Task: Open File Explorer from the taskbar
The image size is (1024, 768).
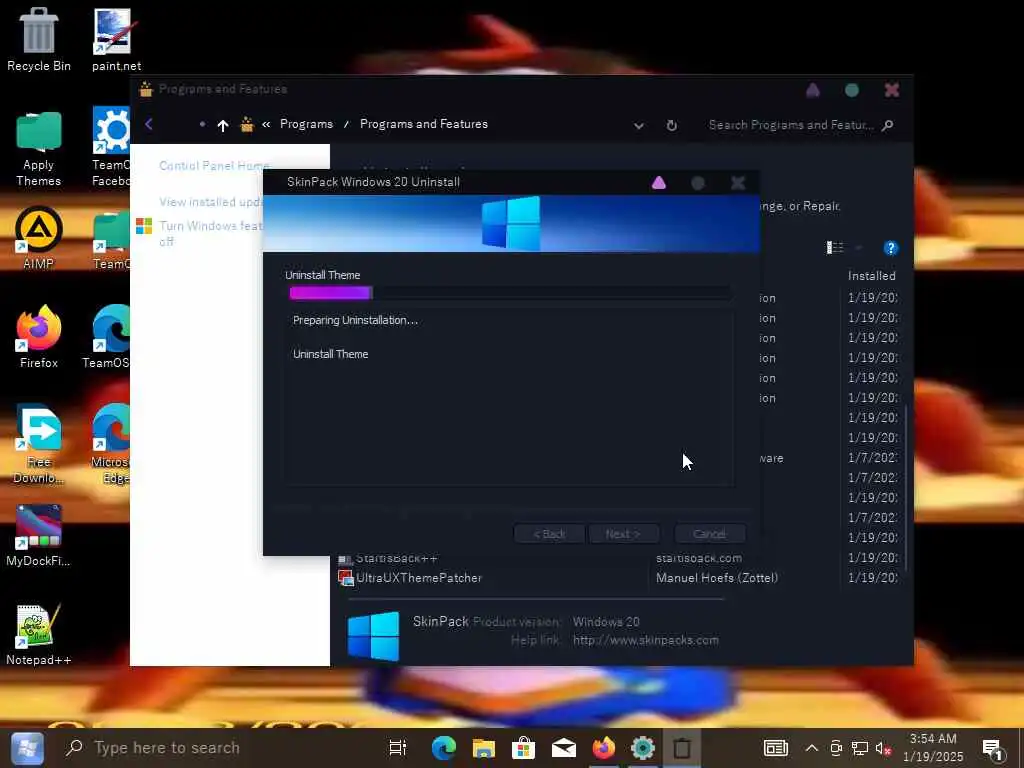Action: pos(483,748)
